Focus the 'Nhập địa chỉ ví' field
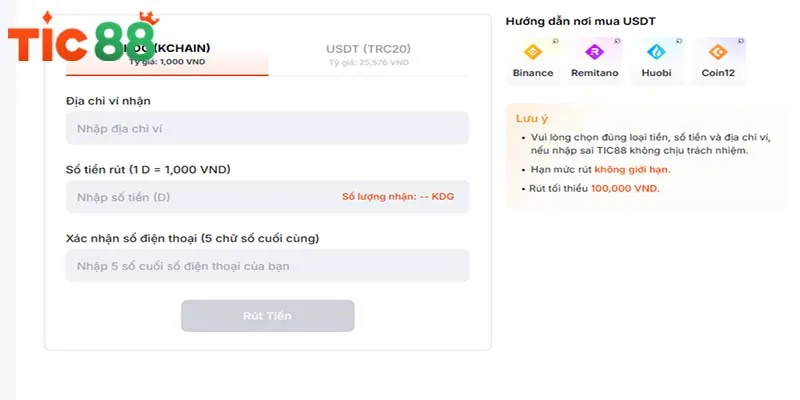This screenshot has width=800, height=400. [267, 128]
